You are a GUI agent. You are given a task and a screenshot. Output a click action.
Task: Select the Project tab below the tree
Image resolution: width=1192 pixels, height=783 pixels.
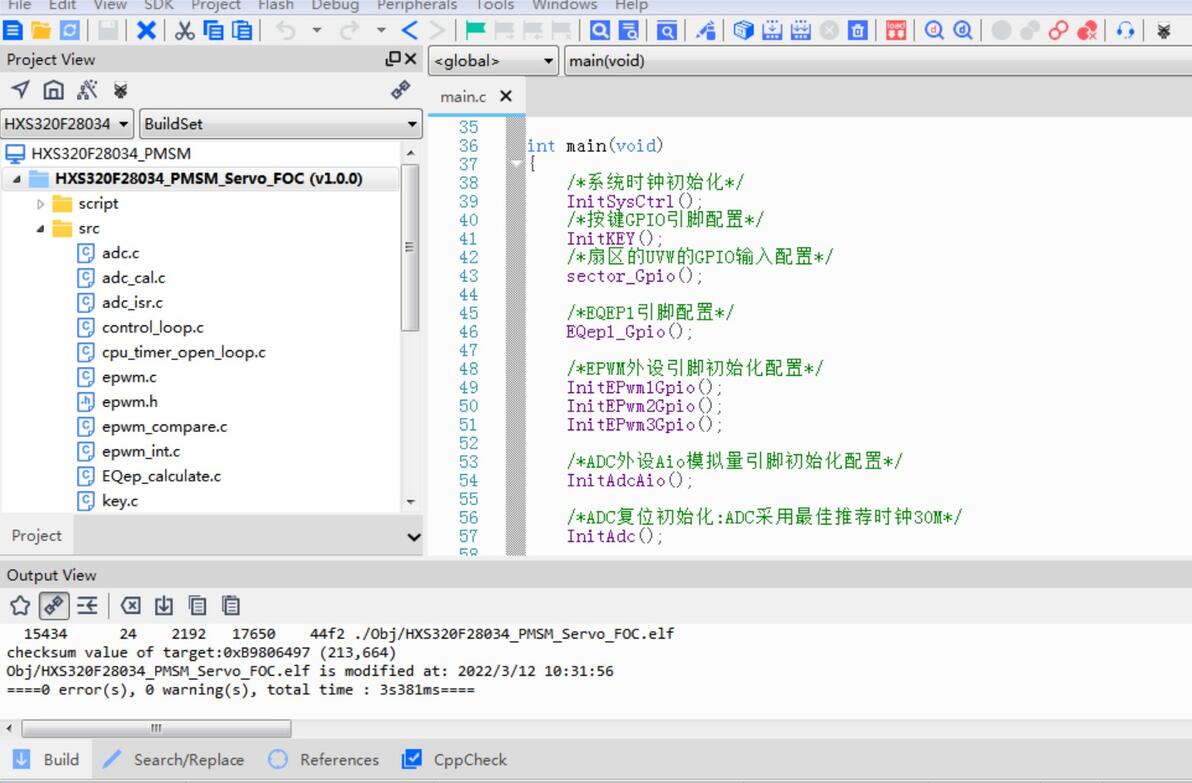(x=36, y=536)
